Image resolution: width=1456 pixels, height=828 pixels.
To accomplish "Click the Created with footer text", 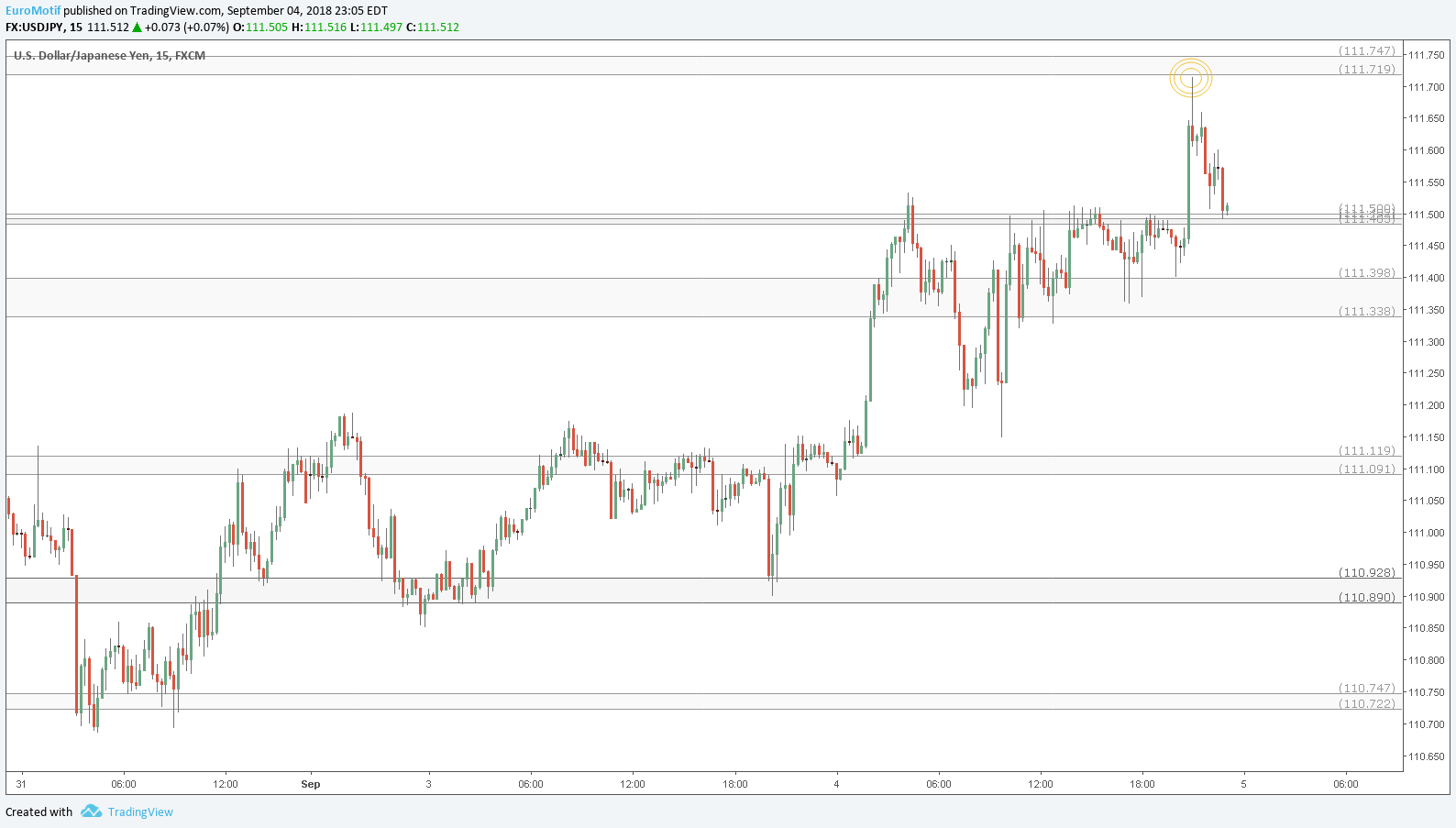I will (x=39, y=812).
